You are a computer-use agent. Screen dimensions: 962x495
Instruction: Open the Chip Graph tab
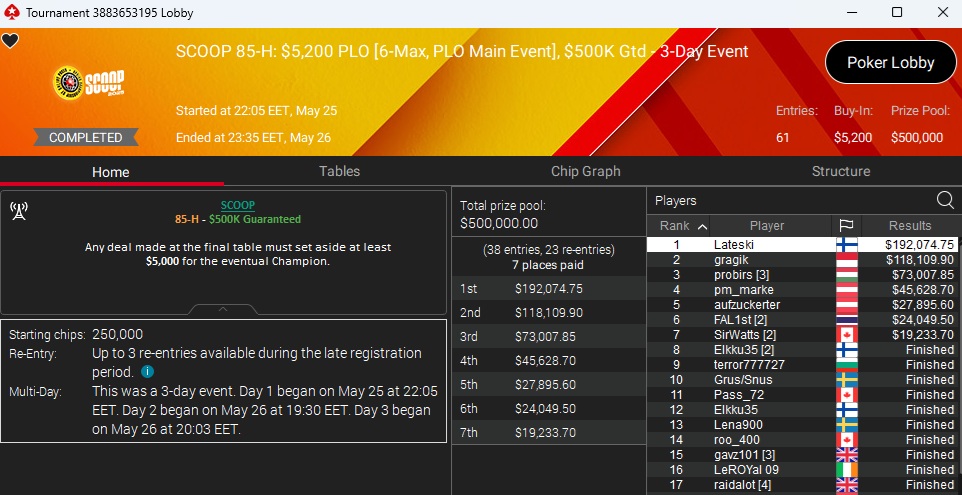pos(585,171)
